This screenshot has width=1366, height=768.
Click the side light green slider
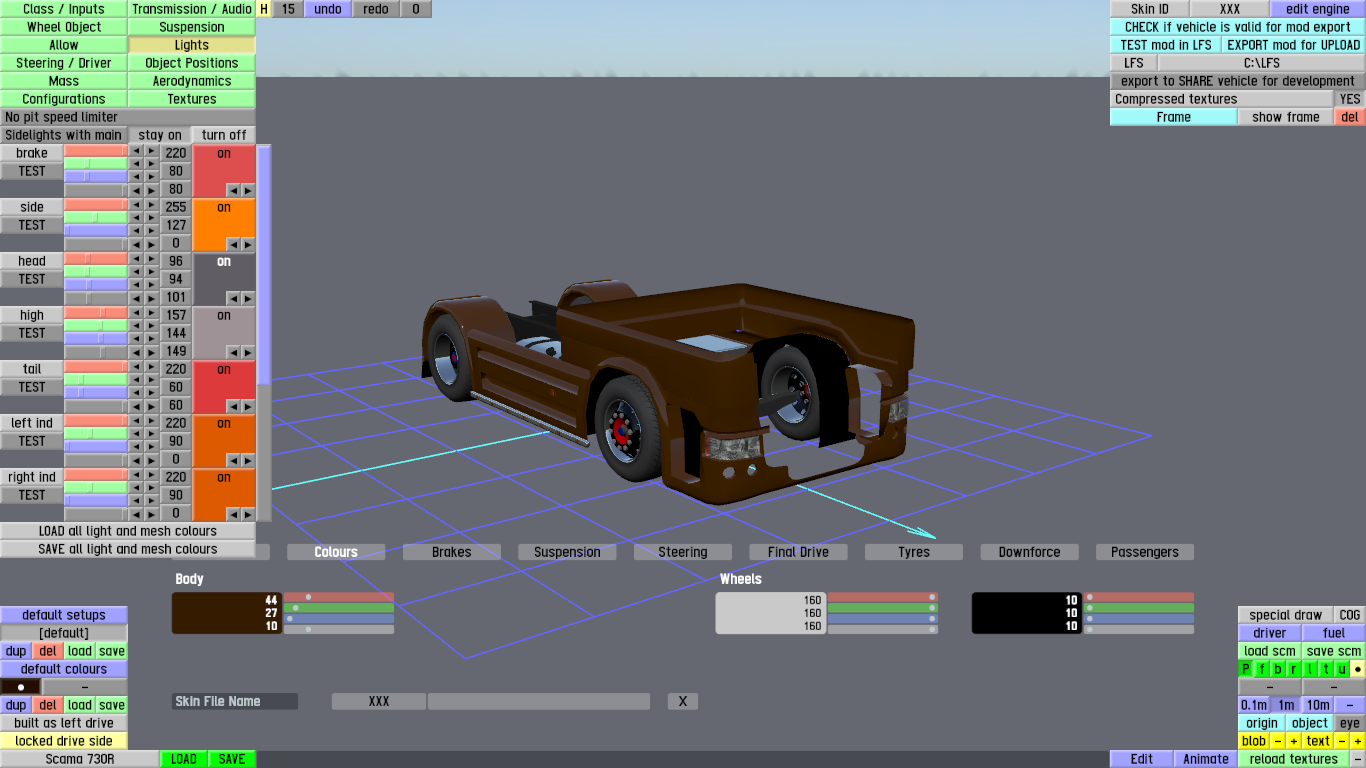(x=96, y=217)
